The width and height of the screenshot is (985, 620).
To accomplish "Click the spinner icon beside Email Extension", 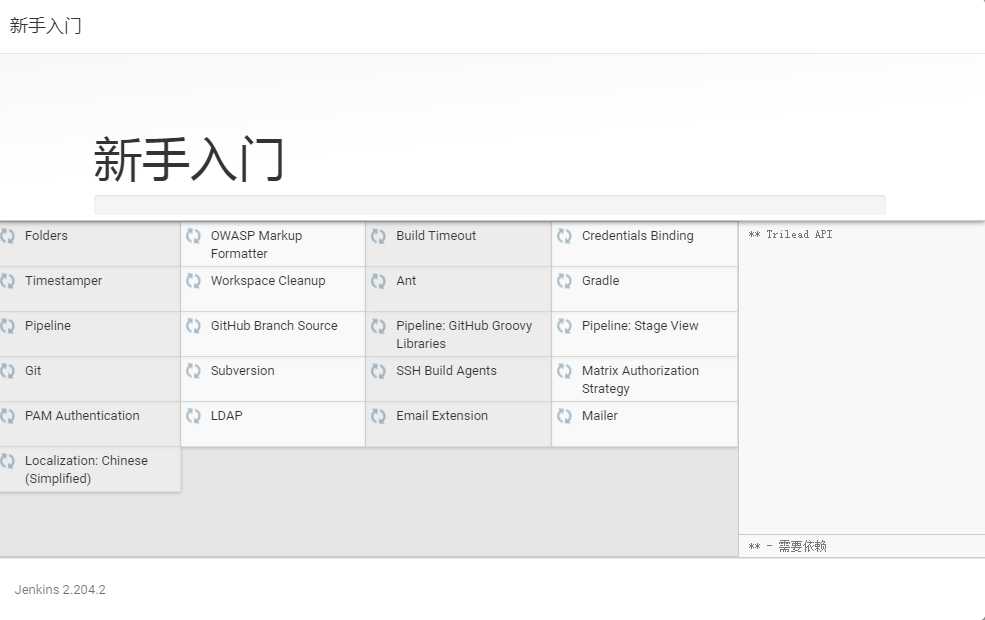I will [378, 416].
